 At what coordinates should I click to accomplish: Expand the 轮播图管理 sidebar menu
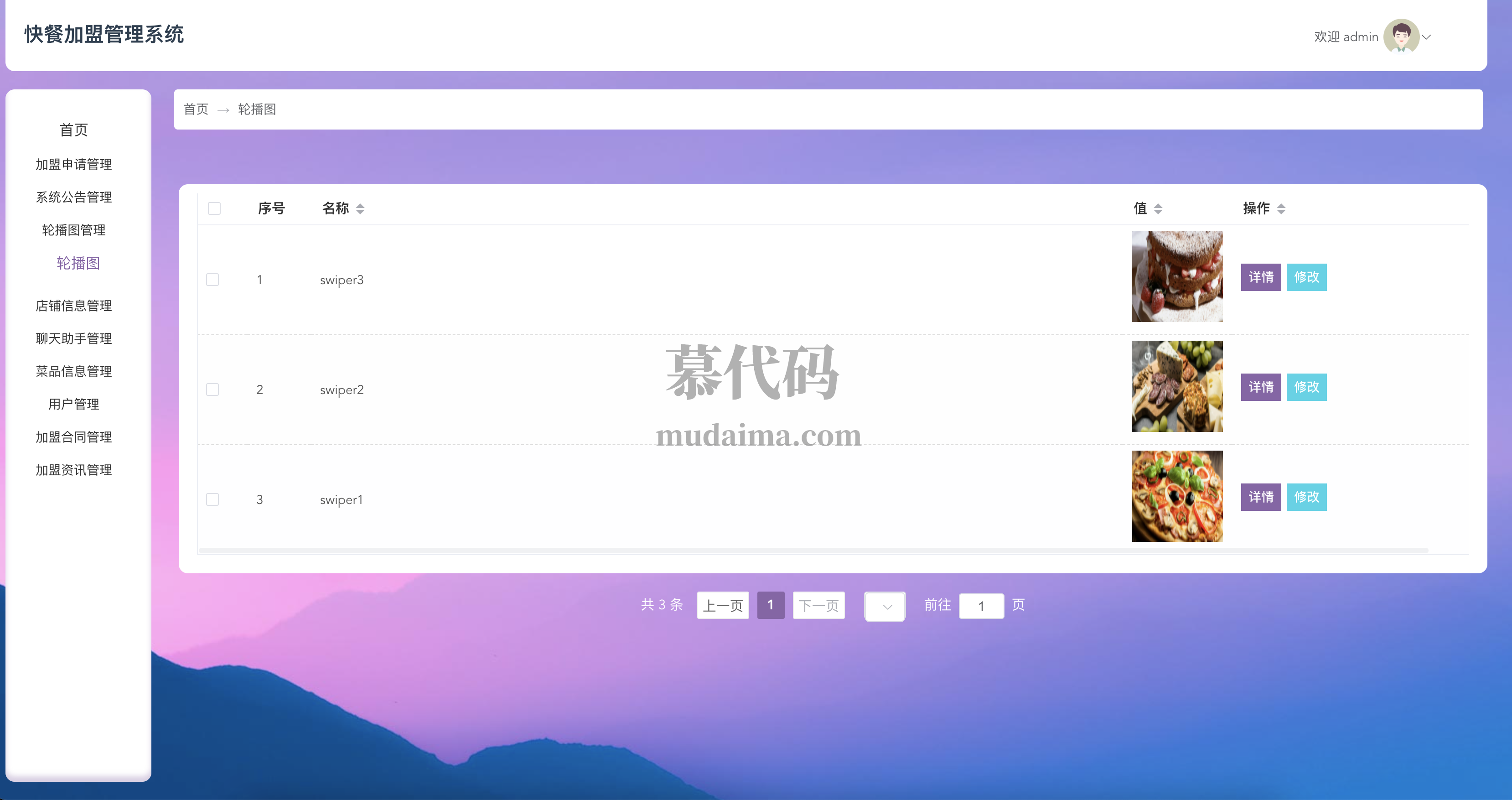coord(74,230)
